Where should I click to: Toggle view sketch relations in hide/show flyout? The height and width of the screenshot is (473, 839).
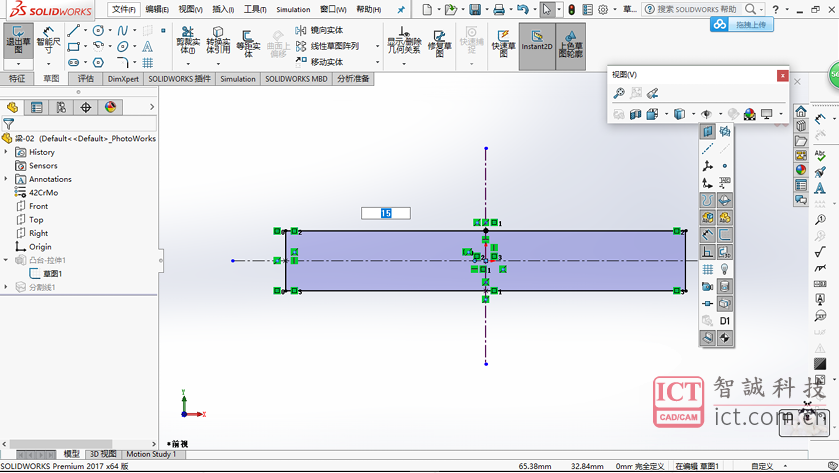707,252
